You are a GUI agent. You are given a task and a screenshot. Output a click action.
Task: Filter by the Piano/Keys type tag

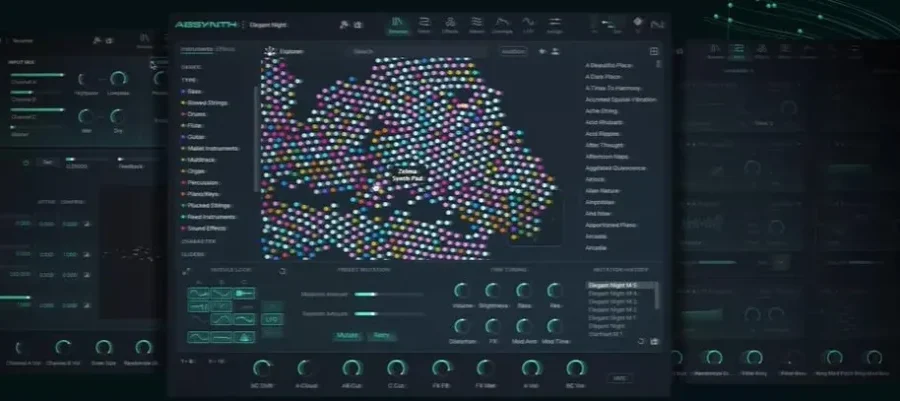pyautogui.click(x=201, y=194)
